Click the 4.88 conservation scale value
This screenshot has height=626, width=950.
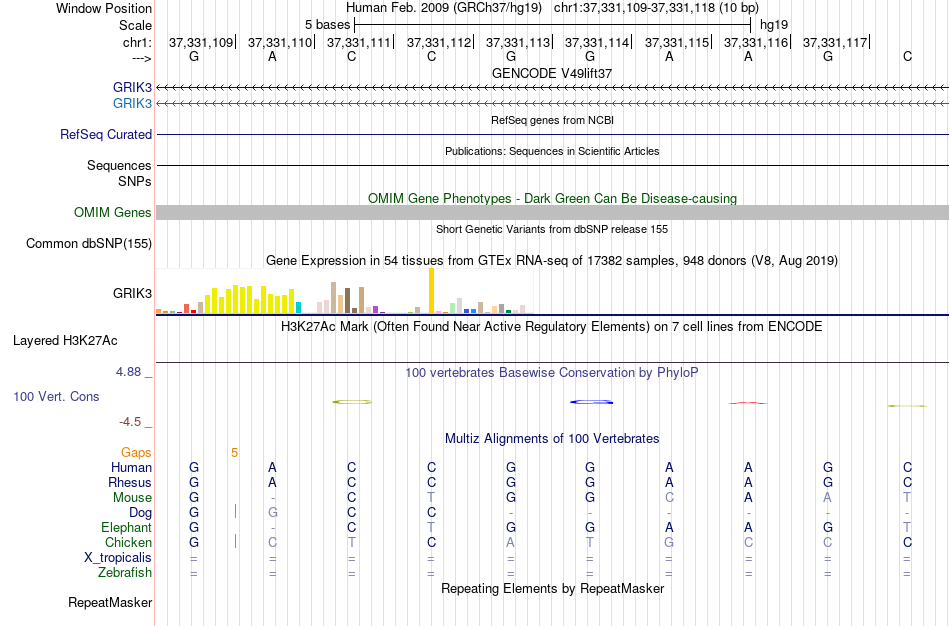[128, 371]
